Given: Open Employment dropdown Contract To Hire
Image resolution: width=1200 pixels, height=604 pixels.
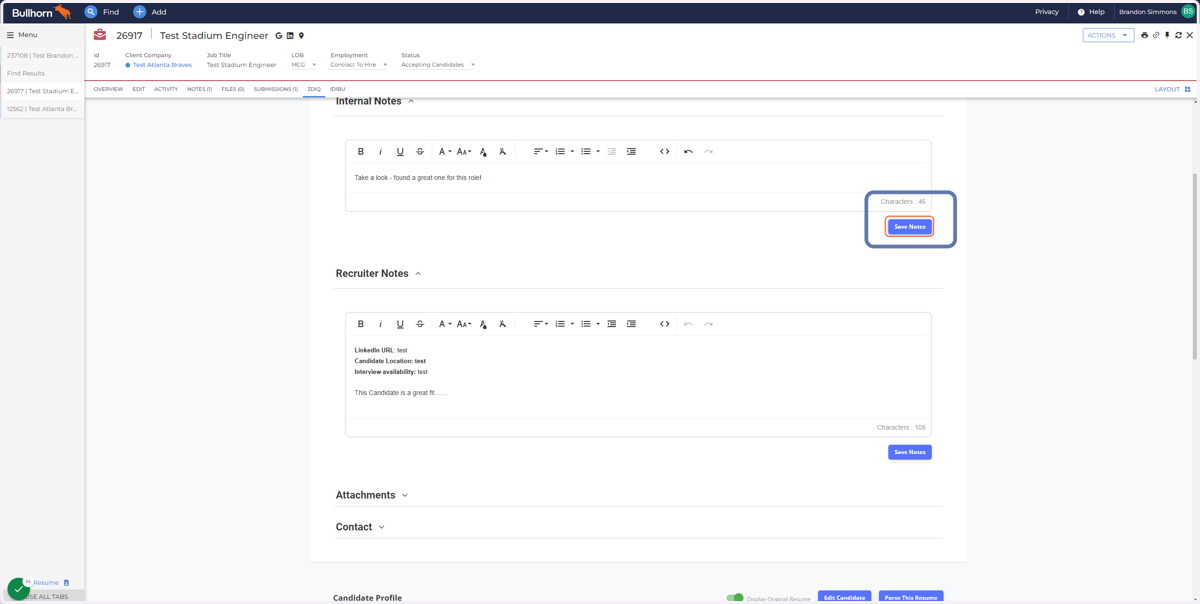Looking at the screenshot, I should click(359, 65).
